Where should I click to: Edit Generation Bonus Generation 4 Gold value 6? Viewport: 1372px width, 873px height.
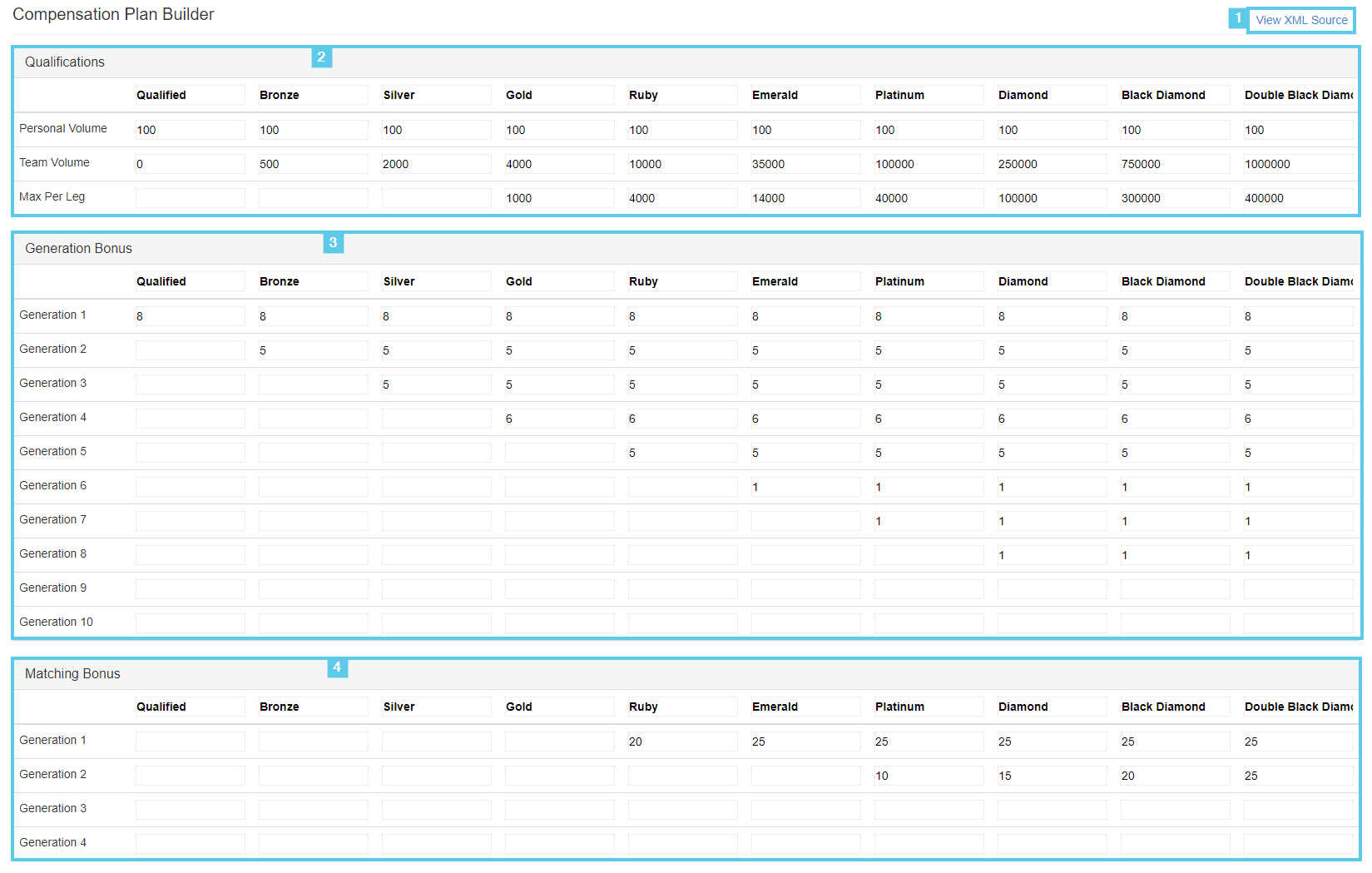pyautogui.click(x=560, y=419)
